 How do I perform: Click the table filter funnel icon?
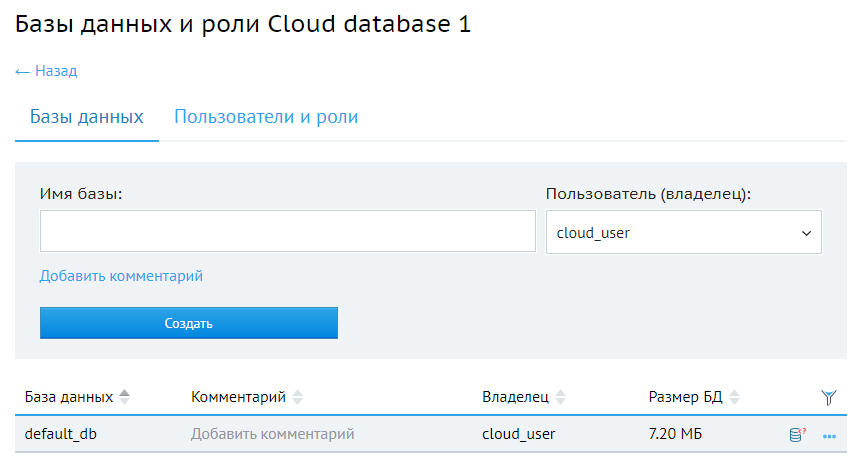click(828, 397)
